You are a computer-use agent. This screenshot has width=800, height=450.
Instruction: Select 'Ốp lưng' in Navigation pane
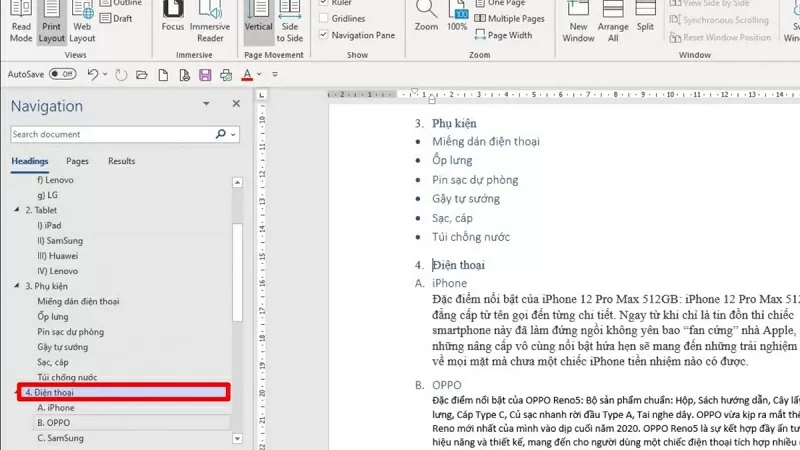point(53,317)
